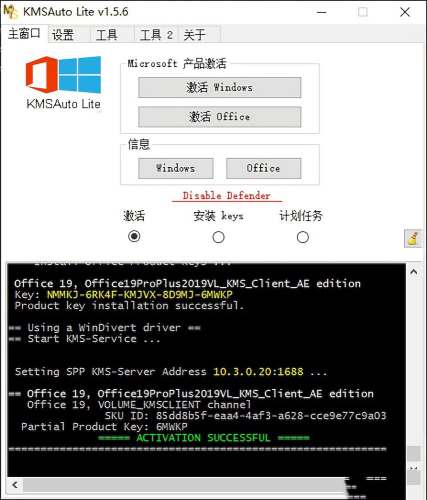Click the console scroll-left arrow
Screen dimensions: 427x500
pos(15,484)
